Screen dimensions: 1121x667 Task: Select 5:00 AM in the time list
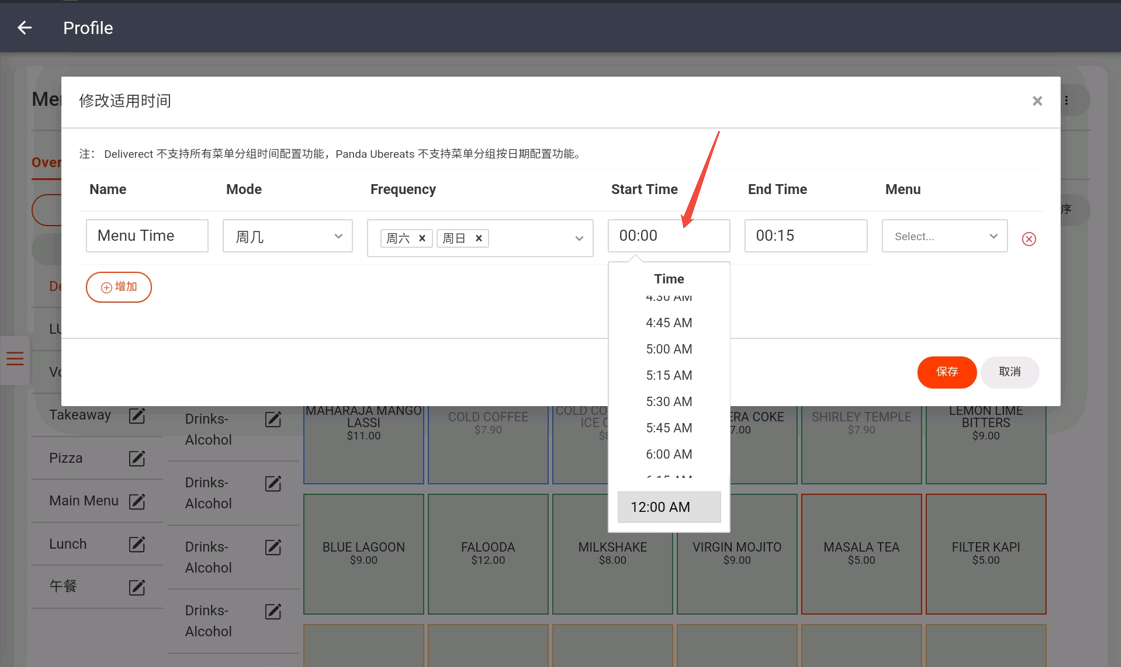click(x=668, y=349)
